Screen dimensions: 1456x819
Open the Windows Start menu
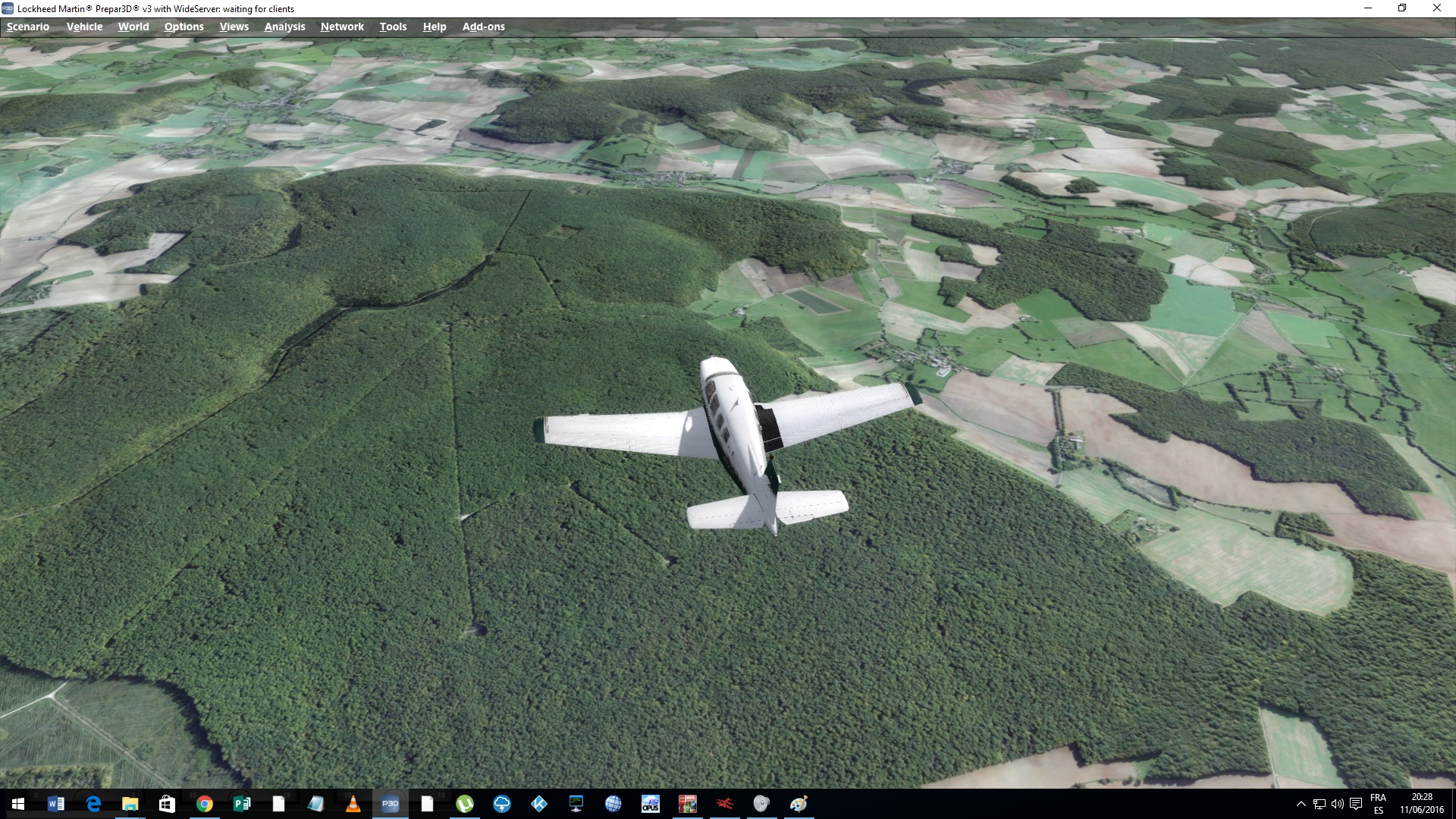18,804
